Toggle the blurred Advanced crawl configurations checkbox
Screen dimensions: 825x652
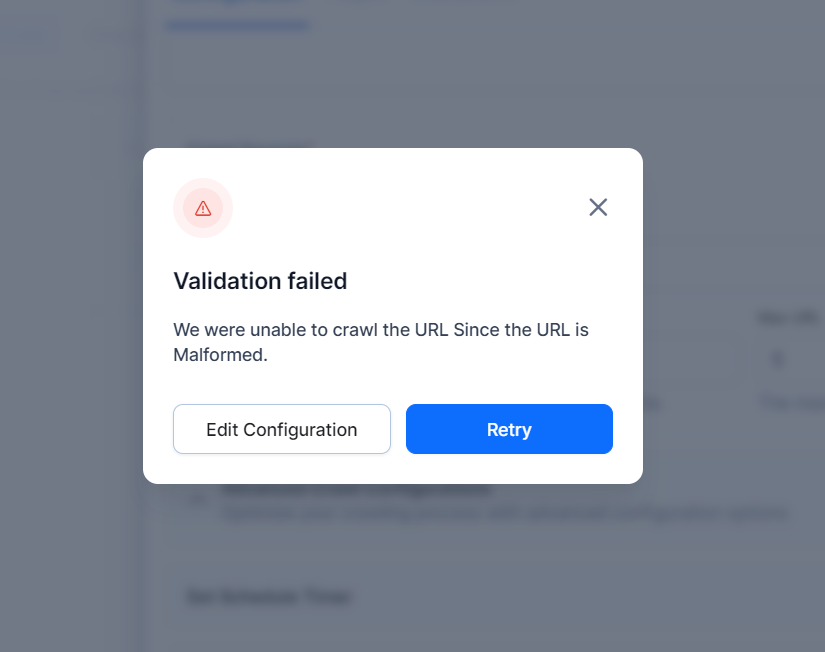(199, 500)
